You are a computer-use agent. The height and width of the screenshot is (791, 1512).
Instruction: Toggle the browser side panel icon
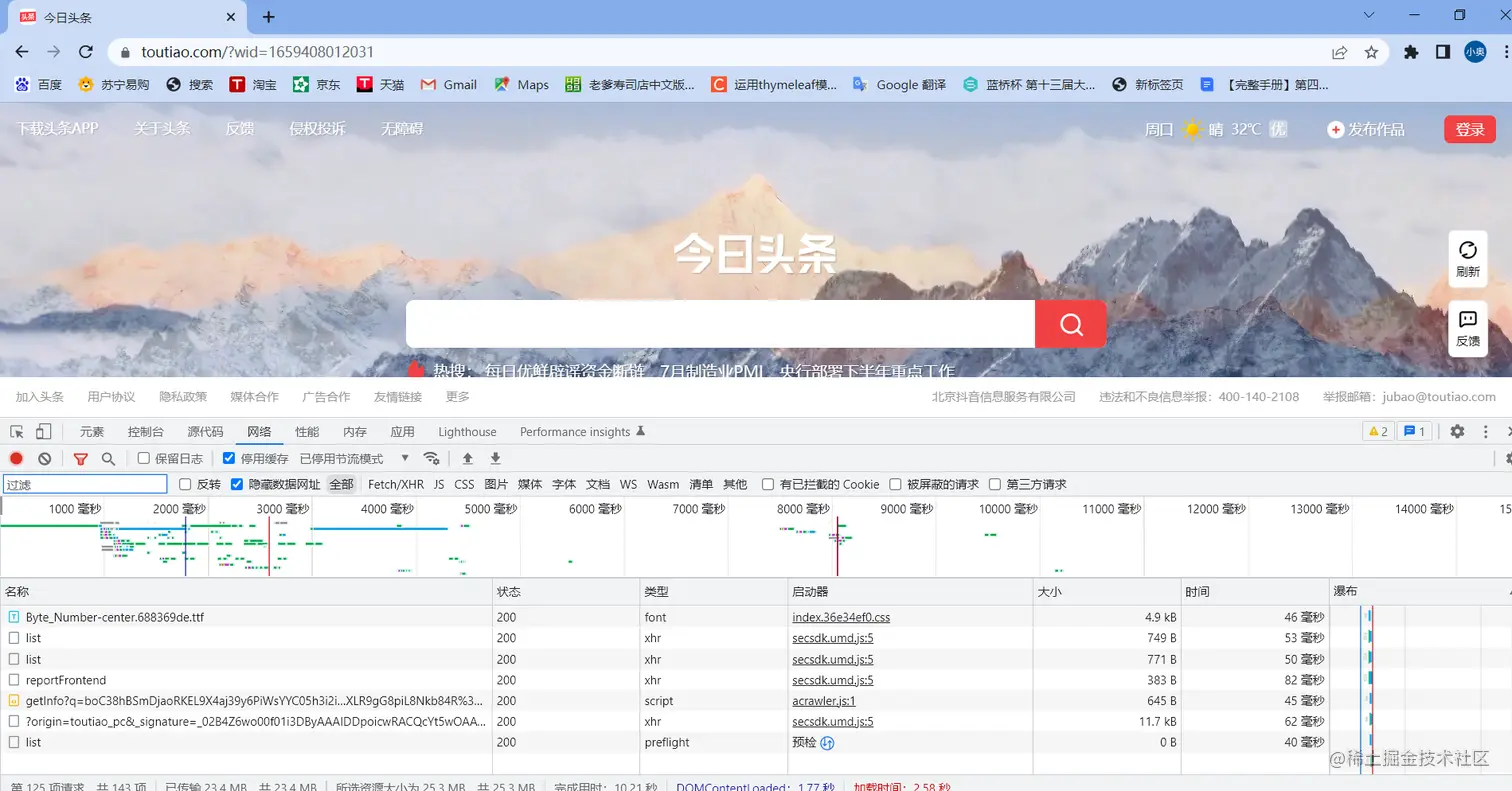pos(1443,52)
